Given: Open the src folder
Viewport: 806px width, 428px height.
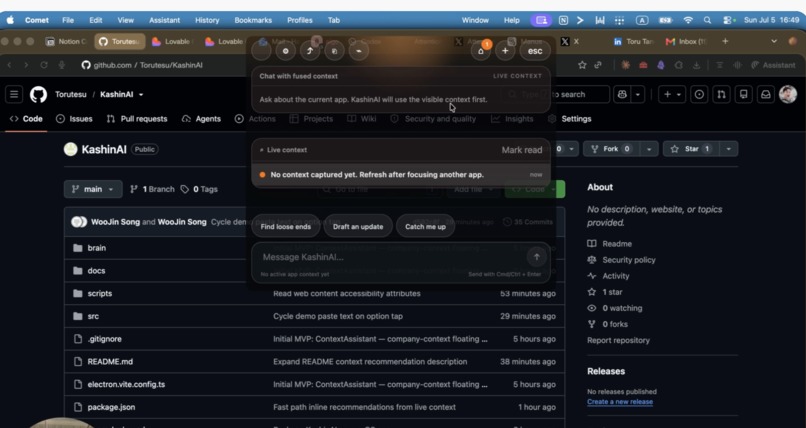Looking at the screenshot, I should (93, 316).
